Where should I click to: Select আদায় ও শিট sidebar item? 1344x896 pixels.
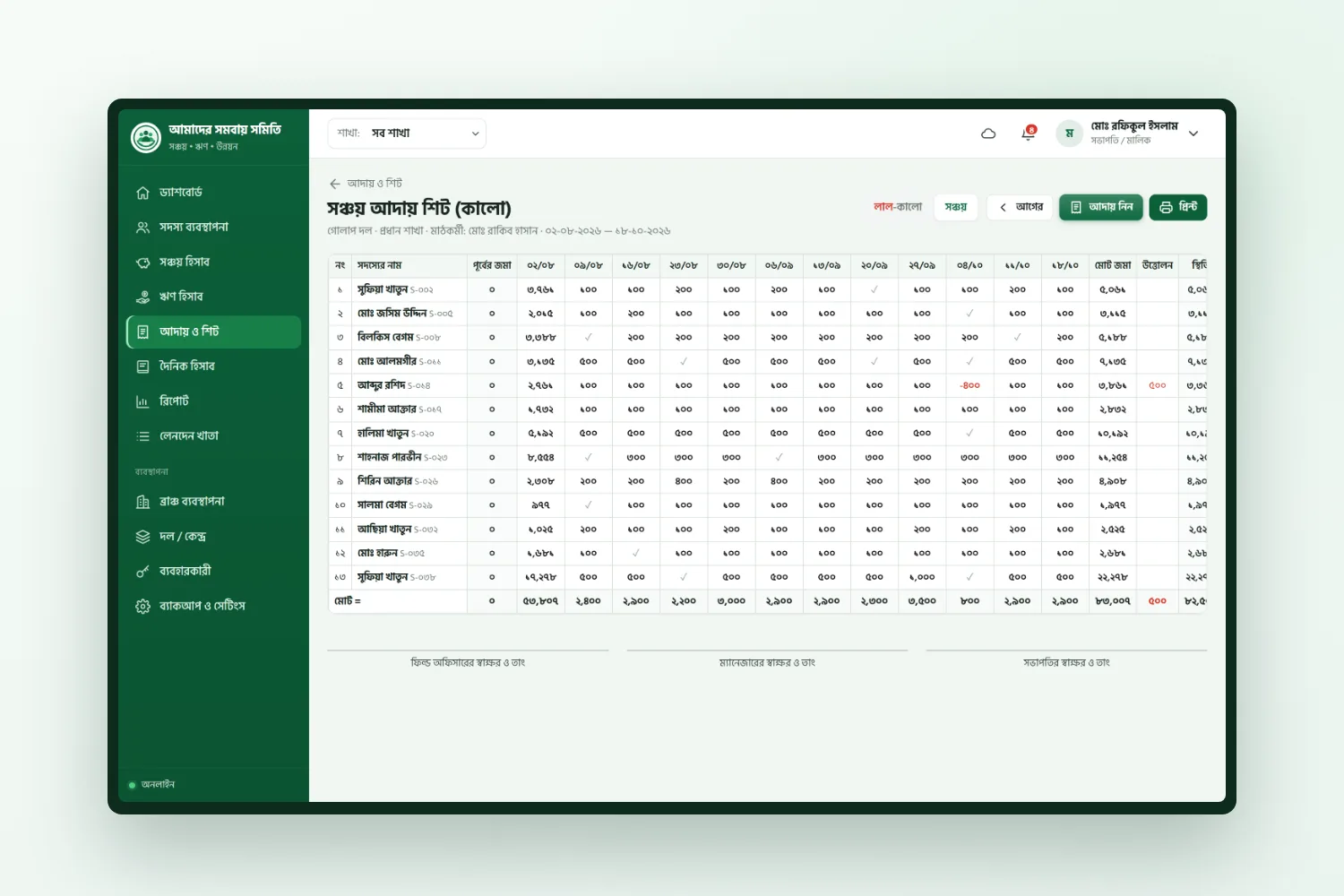(213, 332)
